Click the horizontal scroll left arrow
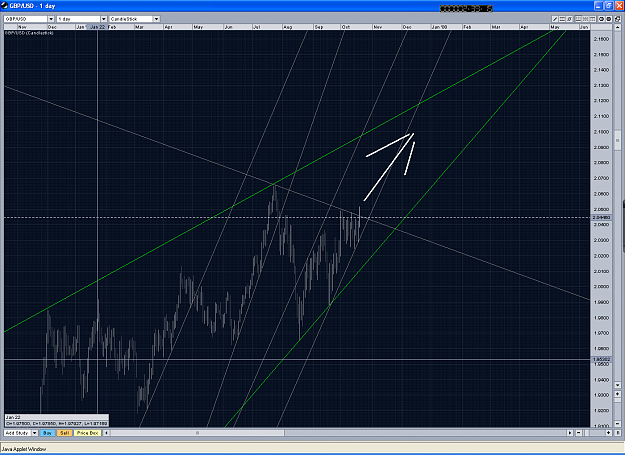Screen dimensions: 625x455 tap(106, 433)
